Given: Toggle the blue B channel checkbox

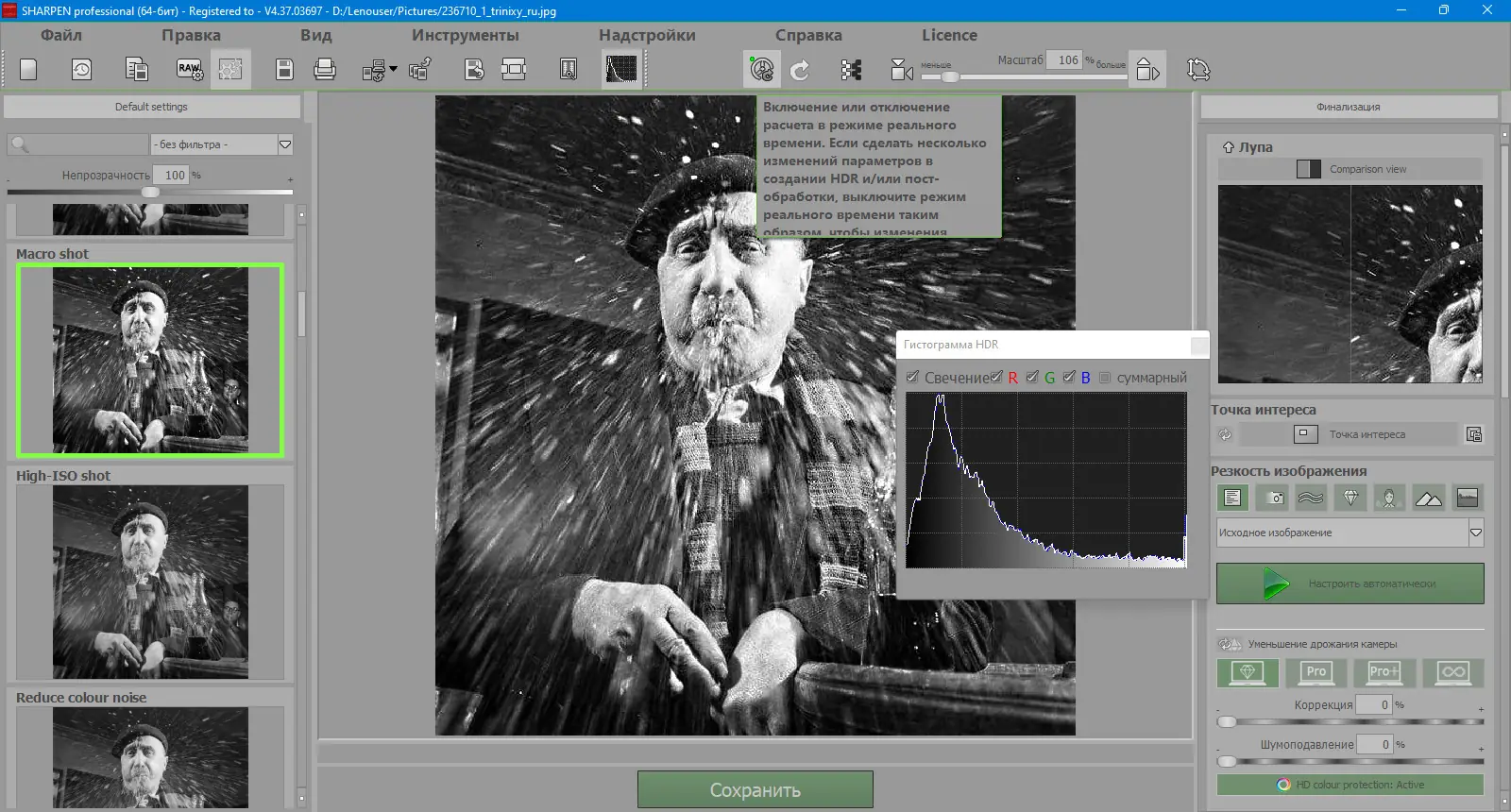Looking at the screenshot, I should (x=1069, y=377).
